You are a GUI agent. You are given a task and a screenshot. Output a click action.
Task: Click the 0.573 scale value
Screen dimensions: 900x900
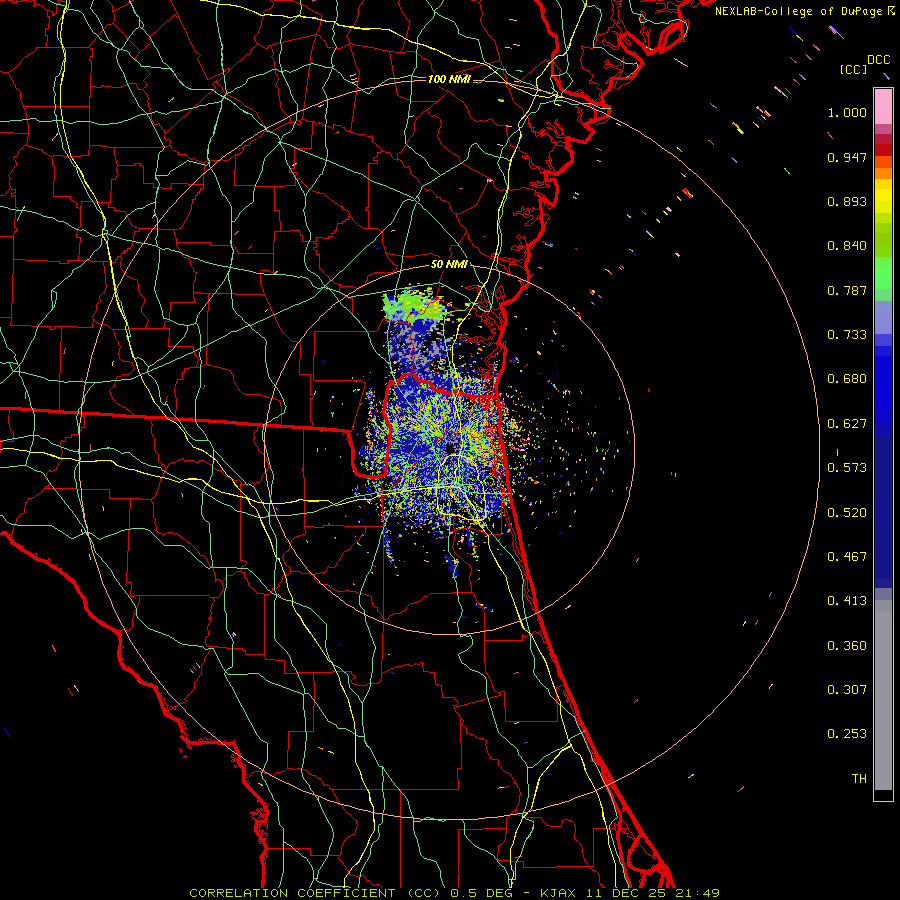(x=847, y=468)
